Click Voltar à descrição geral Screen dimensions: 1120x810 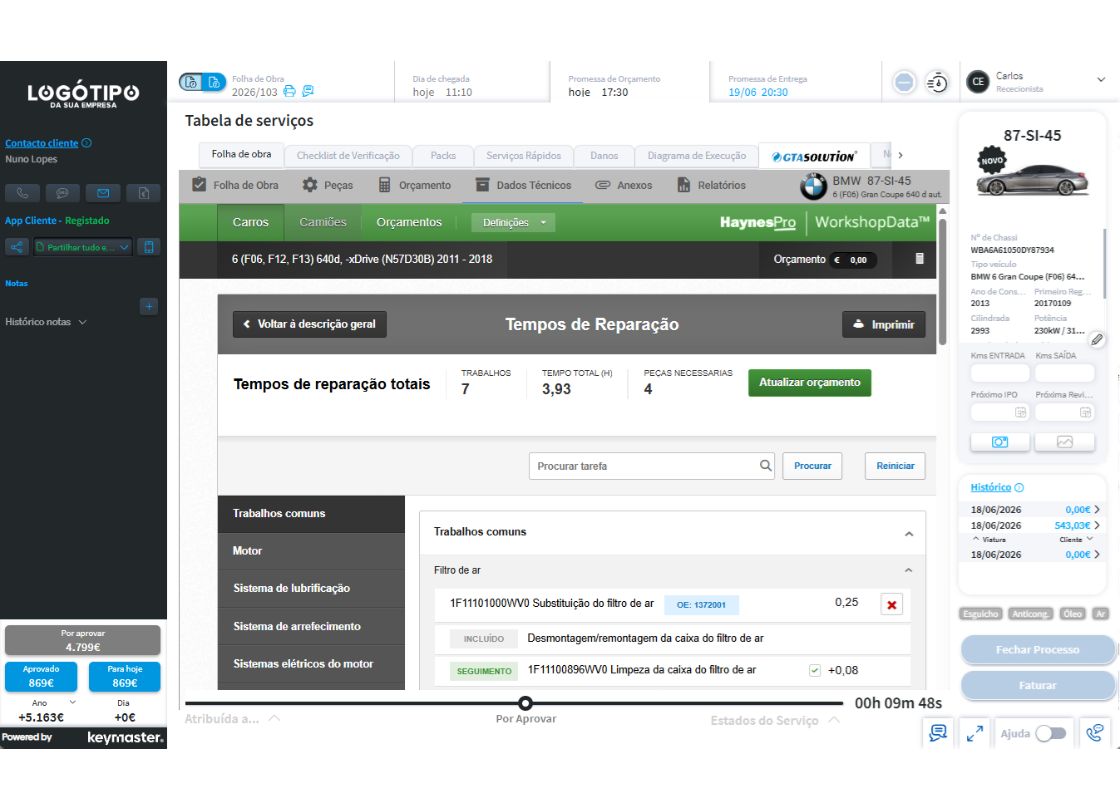(x=309, y=324)
